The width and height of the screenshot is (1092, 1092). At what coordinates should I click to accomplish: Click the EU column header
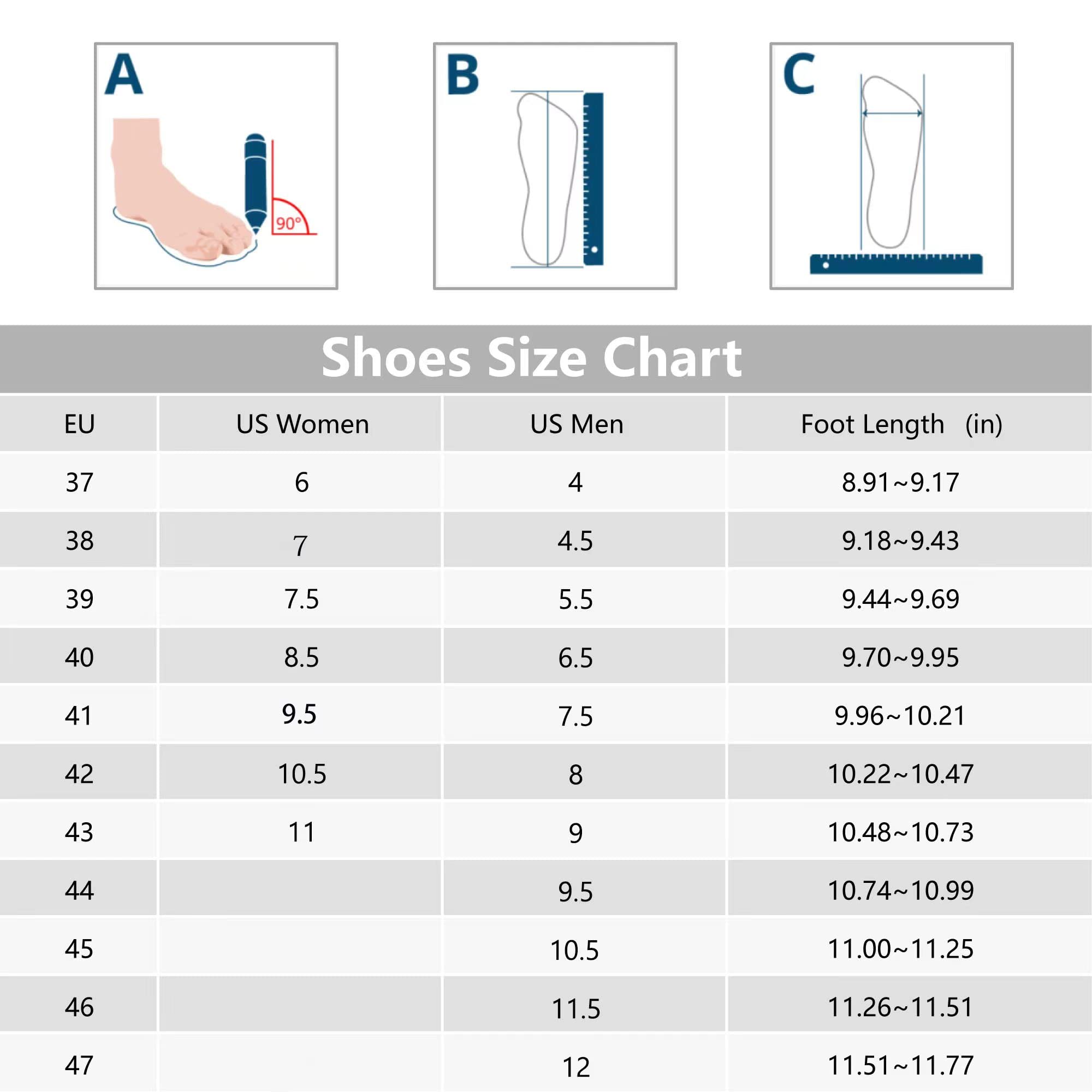(x=79, y=424)
